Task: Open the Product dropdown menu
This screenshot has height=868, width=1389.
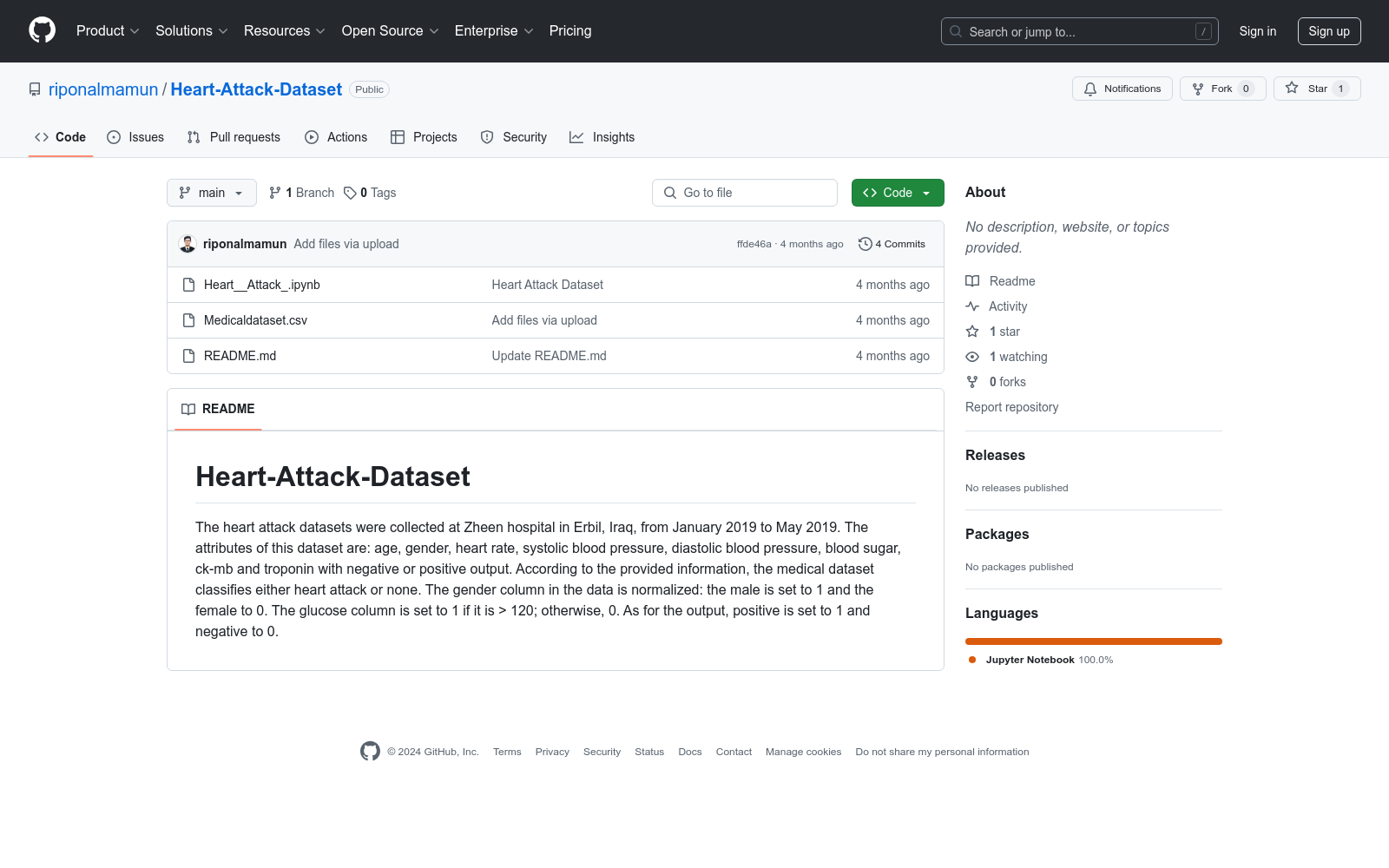Action: point(108,30)
